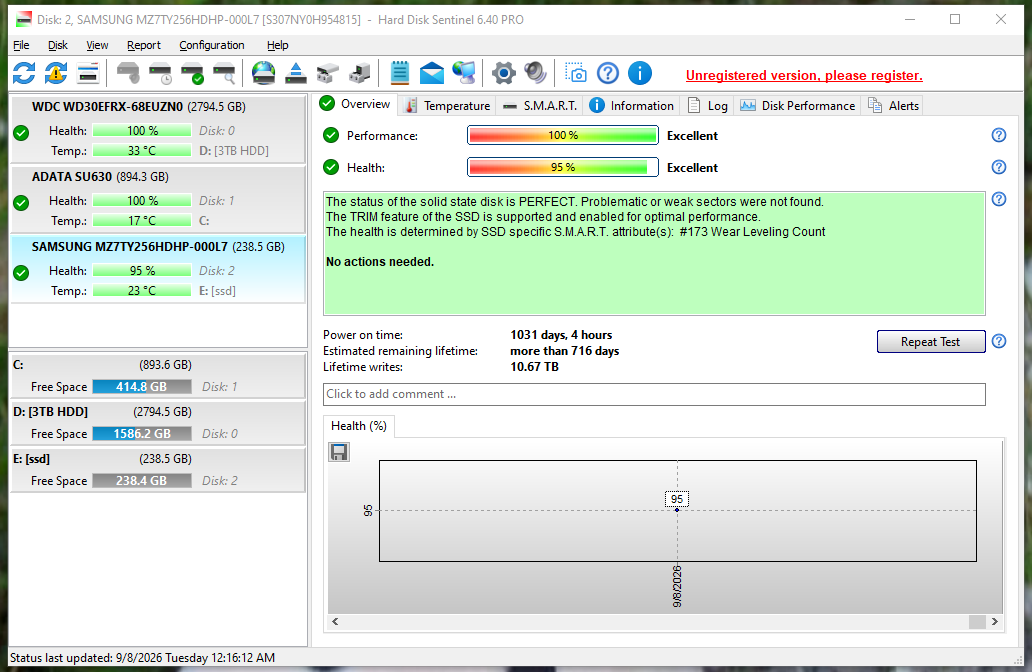Click the blue refresh arrows icon
Viewport: 1032px width, 672px height.
click(24, 73)
